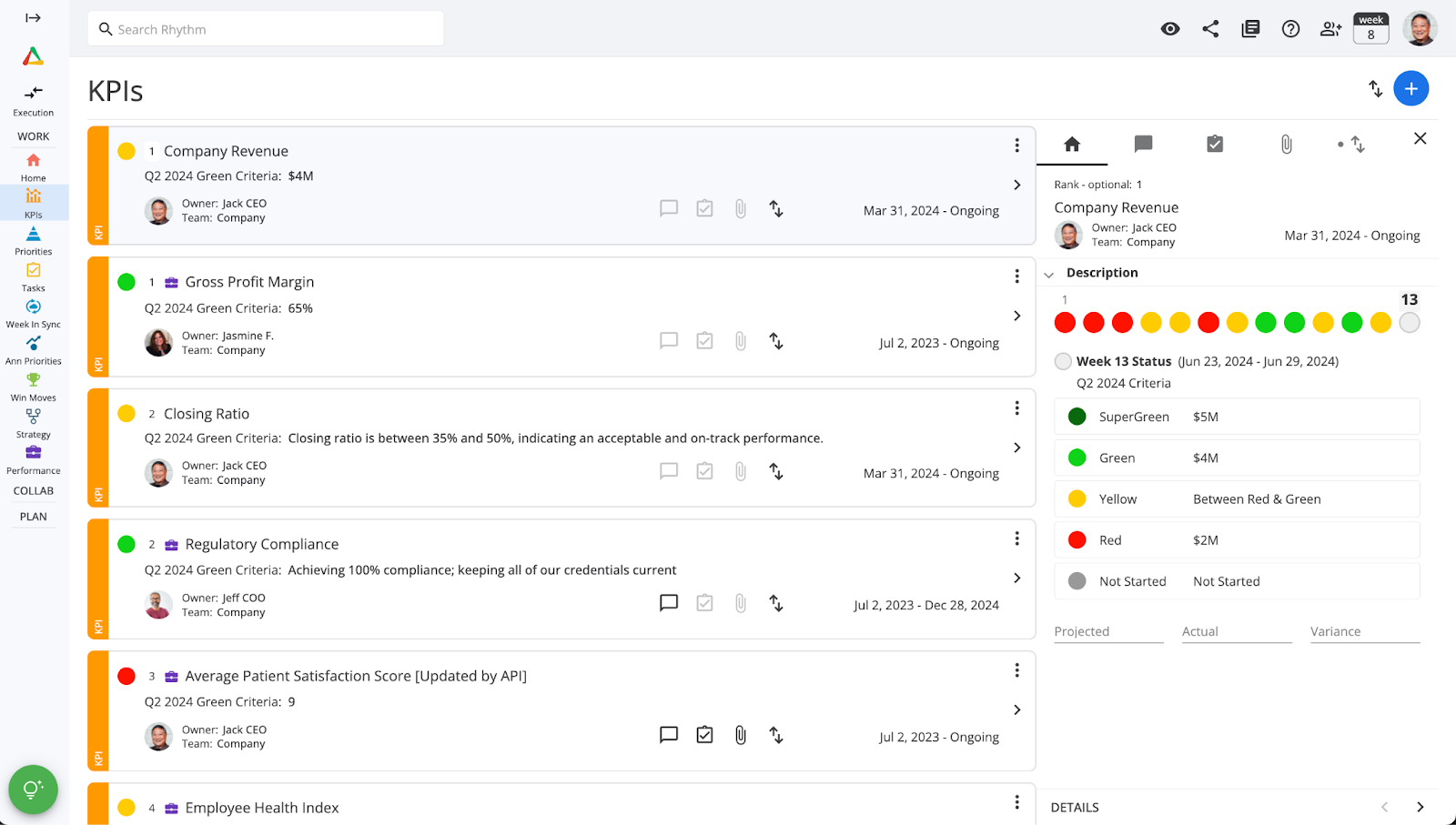Open attachments on Gross Profit Margin card
The height and width of the screenshot is (825, 1456).
point(741,341)
